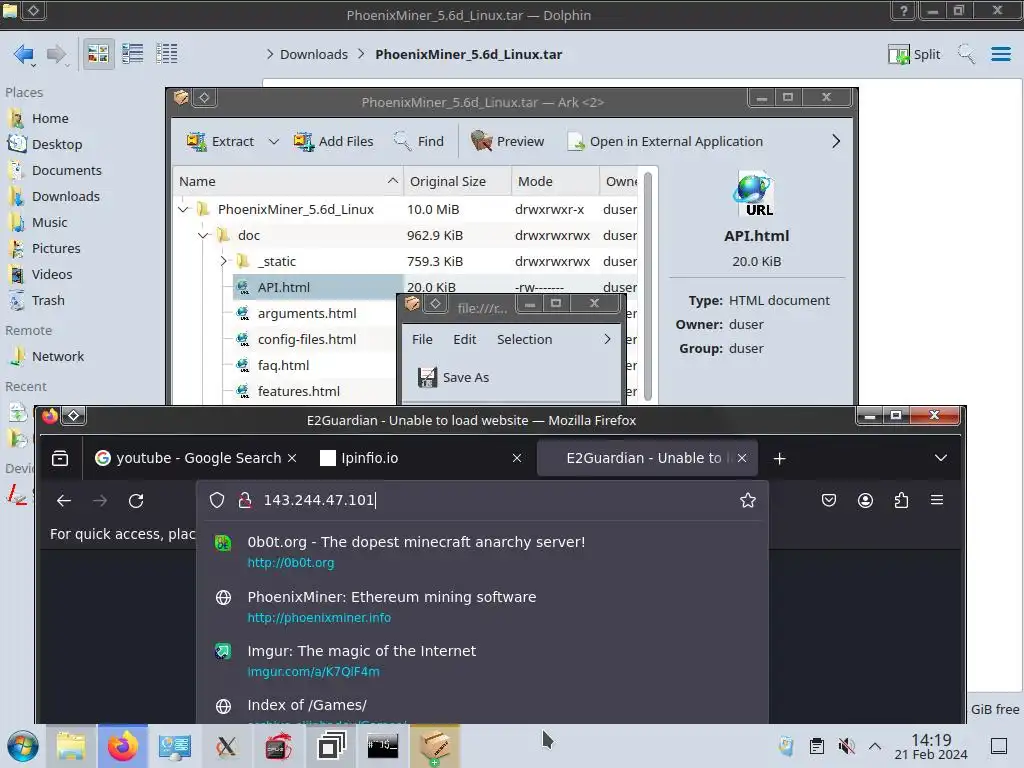Open File menu in preview window
The width and height of the screenshot is (1024, 768).
pyautogui.click(x=422, y=340)
